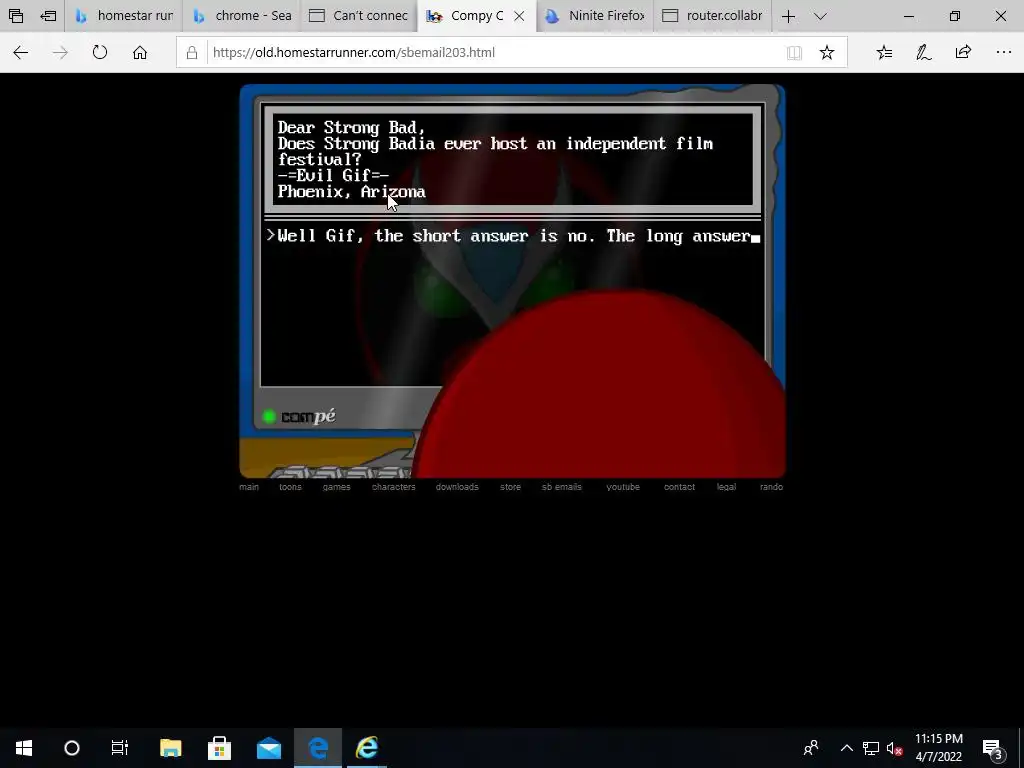Click the Compy email text display
This screenshot has width=1024, height=768.
click(x=513, y=159)
